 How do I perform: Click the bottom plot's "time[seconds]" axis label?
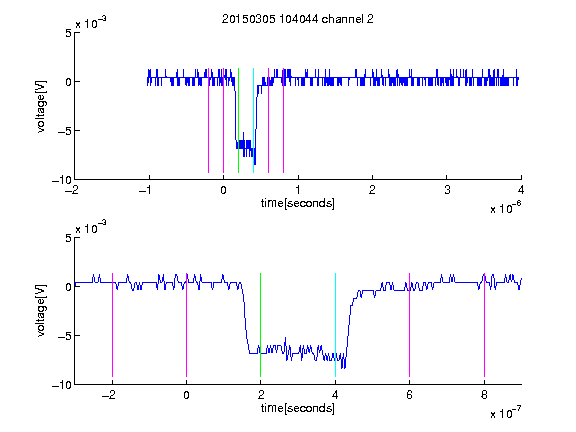298,408
